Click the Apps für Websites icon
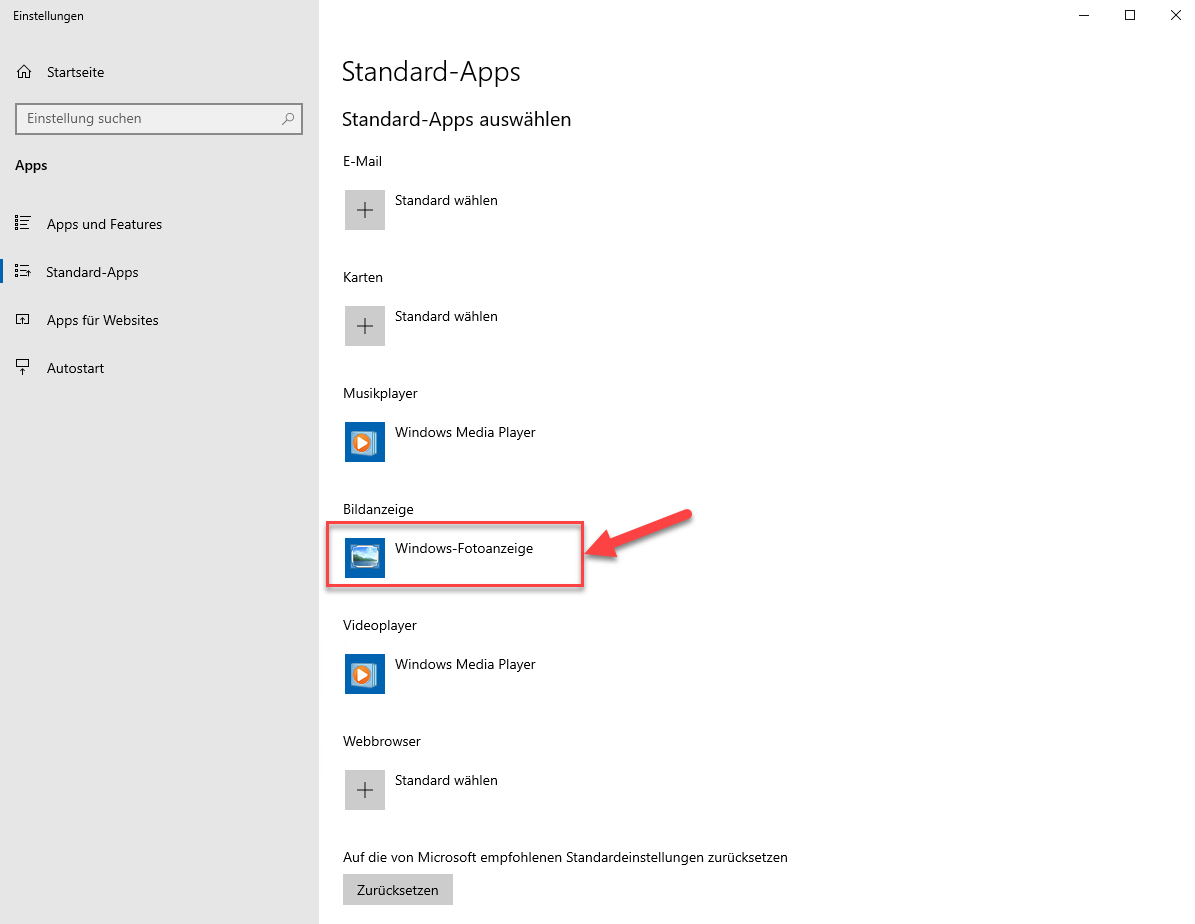 [x=23, y=319]
